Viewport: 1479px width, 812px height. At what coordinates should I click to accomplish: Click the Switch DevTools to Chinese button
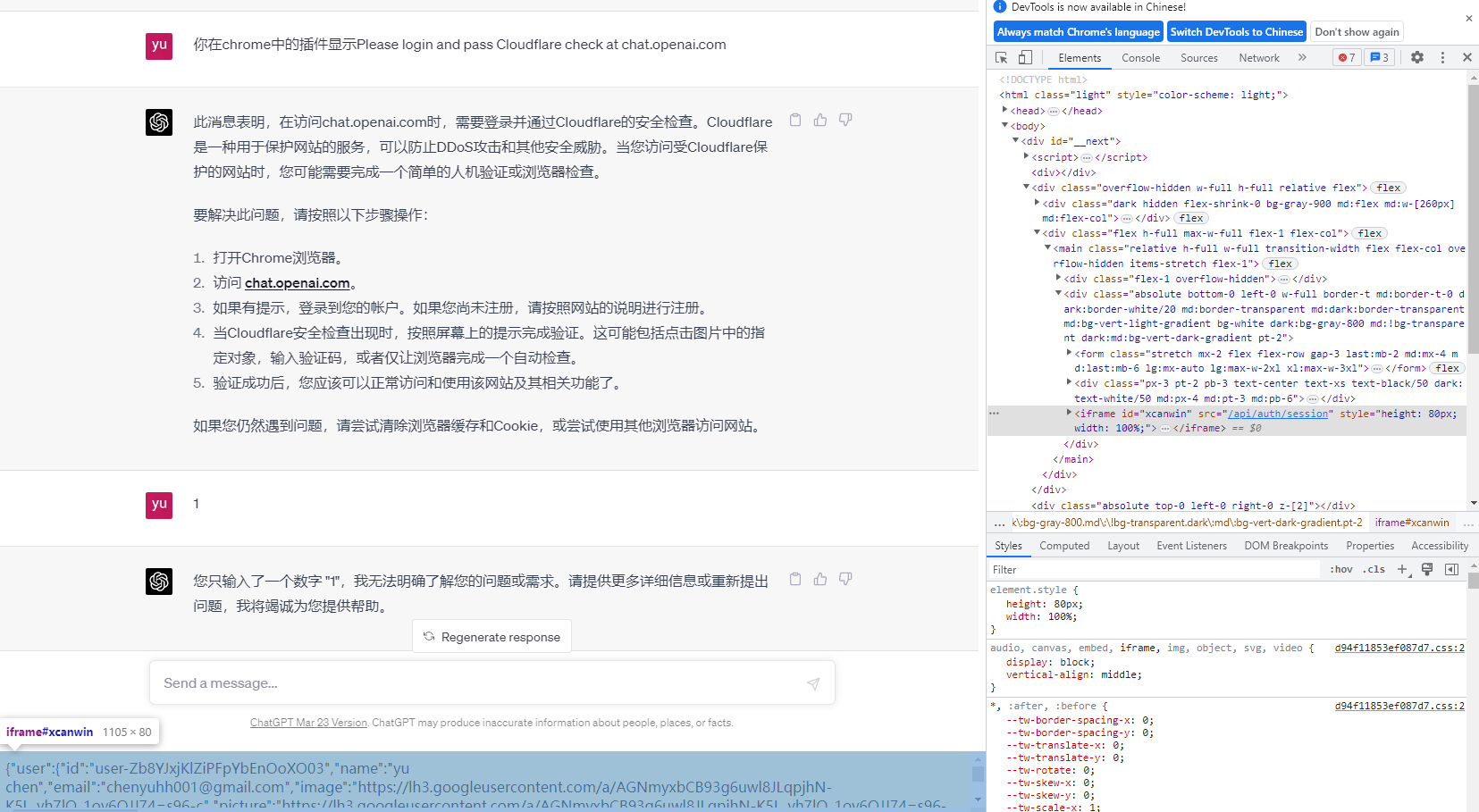click(x=1236, y=31)
